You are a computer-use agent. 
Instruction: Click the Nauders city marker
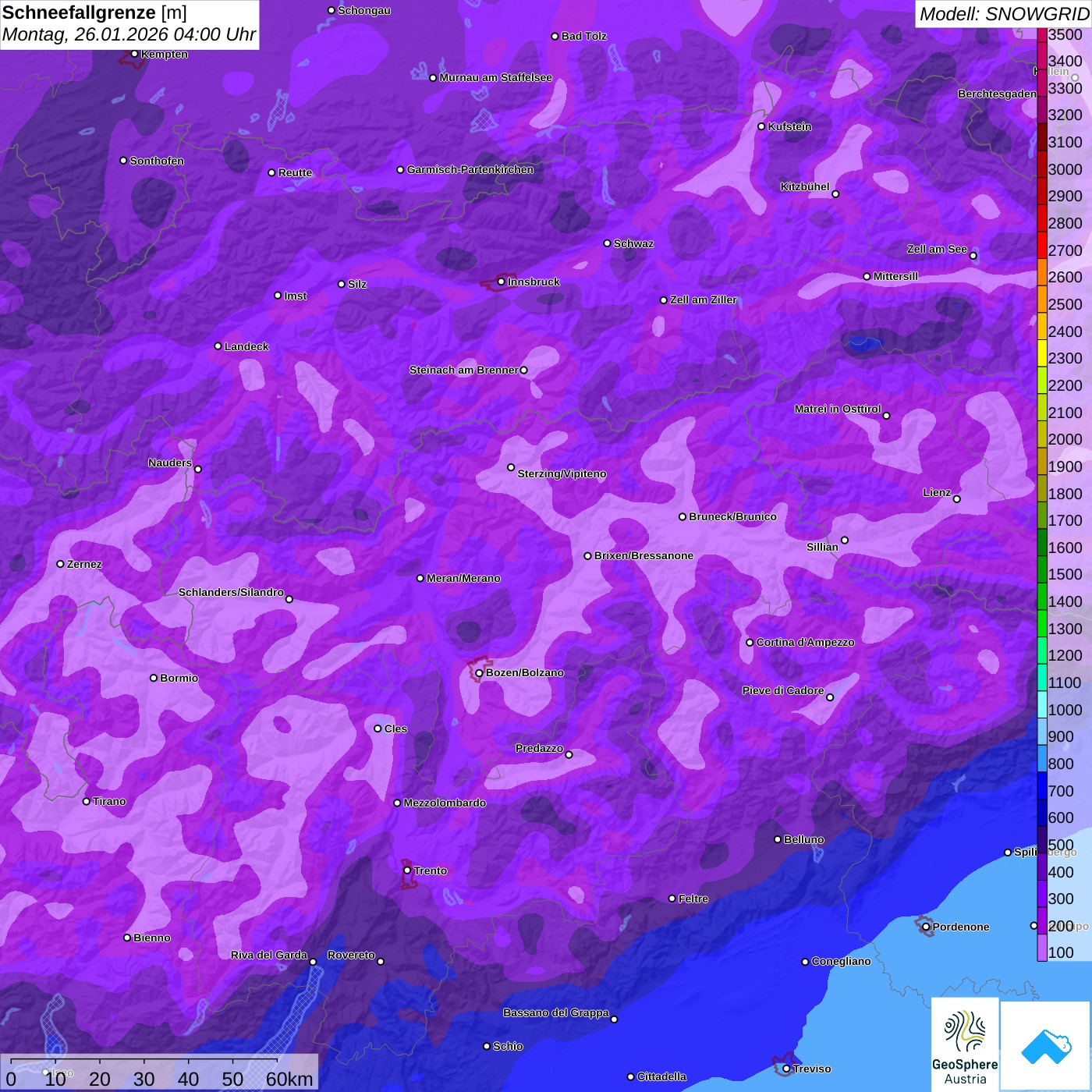(198, 470)
